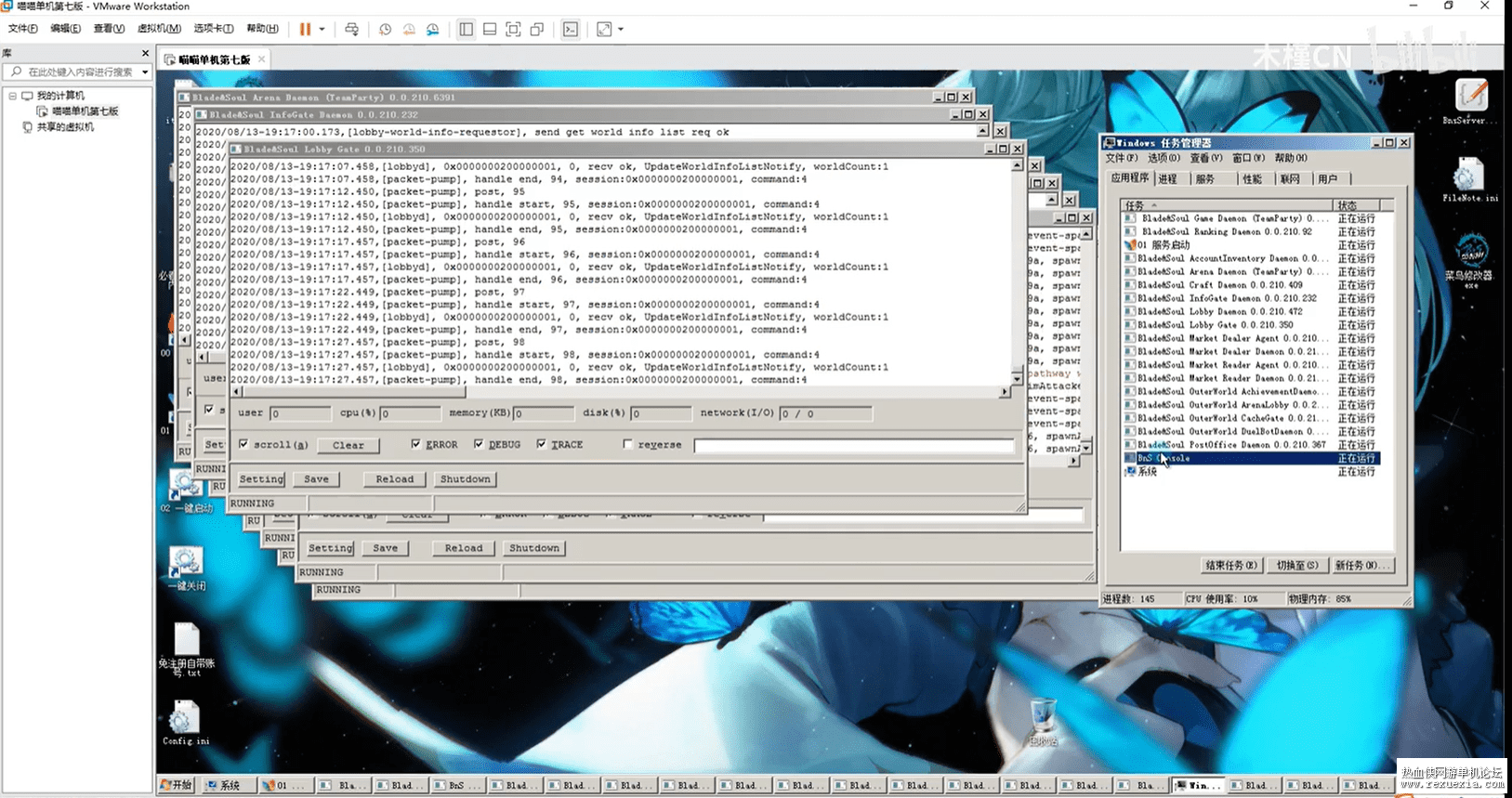This screenshot has height=798, width=1512.
Task: Open the stretch display options dropdown arrow
Action: pos(621,29)
